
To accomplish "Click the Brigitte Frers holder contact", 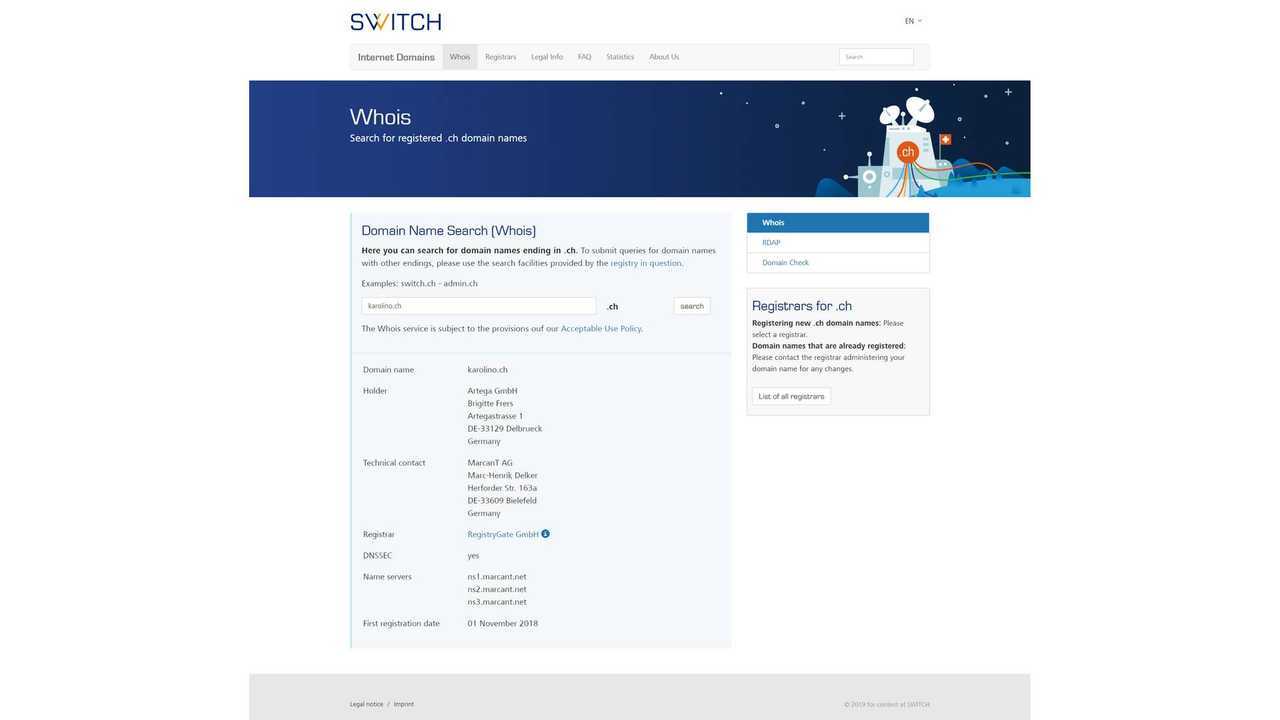I will 490,403.
